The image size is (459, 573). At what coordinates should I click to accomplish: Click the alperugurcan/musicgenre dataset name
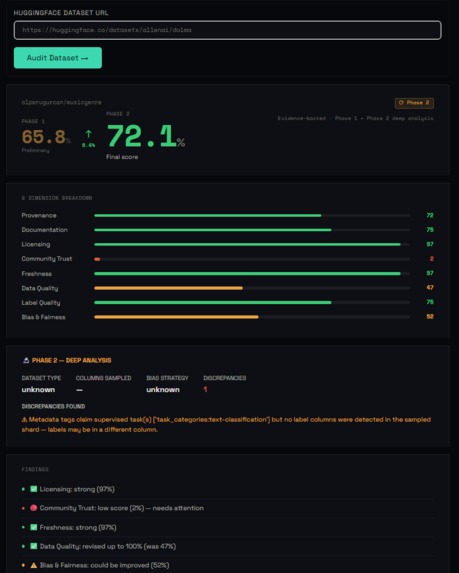(61, 102)
